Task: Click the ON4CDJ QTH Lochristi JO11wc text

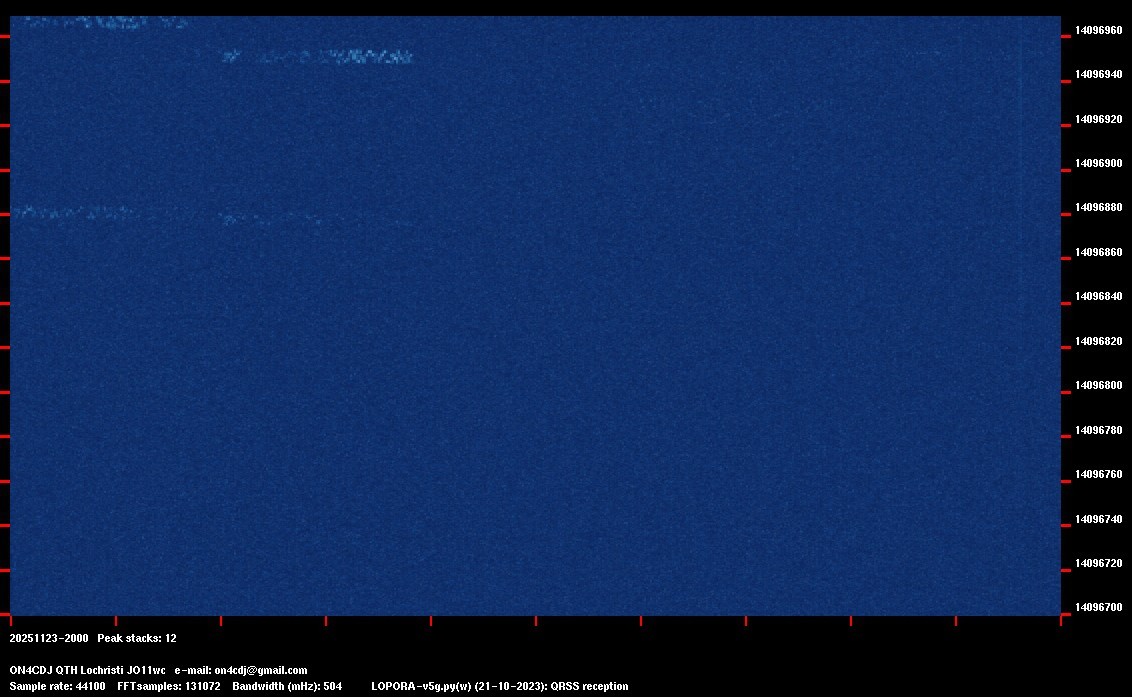Action: click(x=87, y=670)
